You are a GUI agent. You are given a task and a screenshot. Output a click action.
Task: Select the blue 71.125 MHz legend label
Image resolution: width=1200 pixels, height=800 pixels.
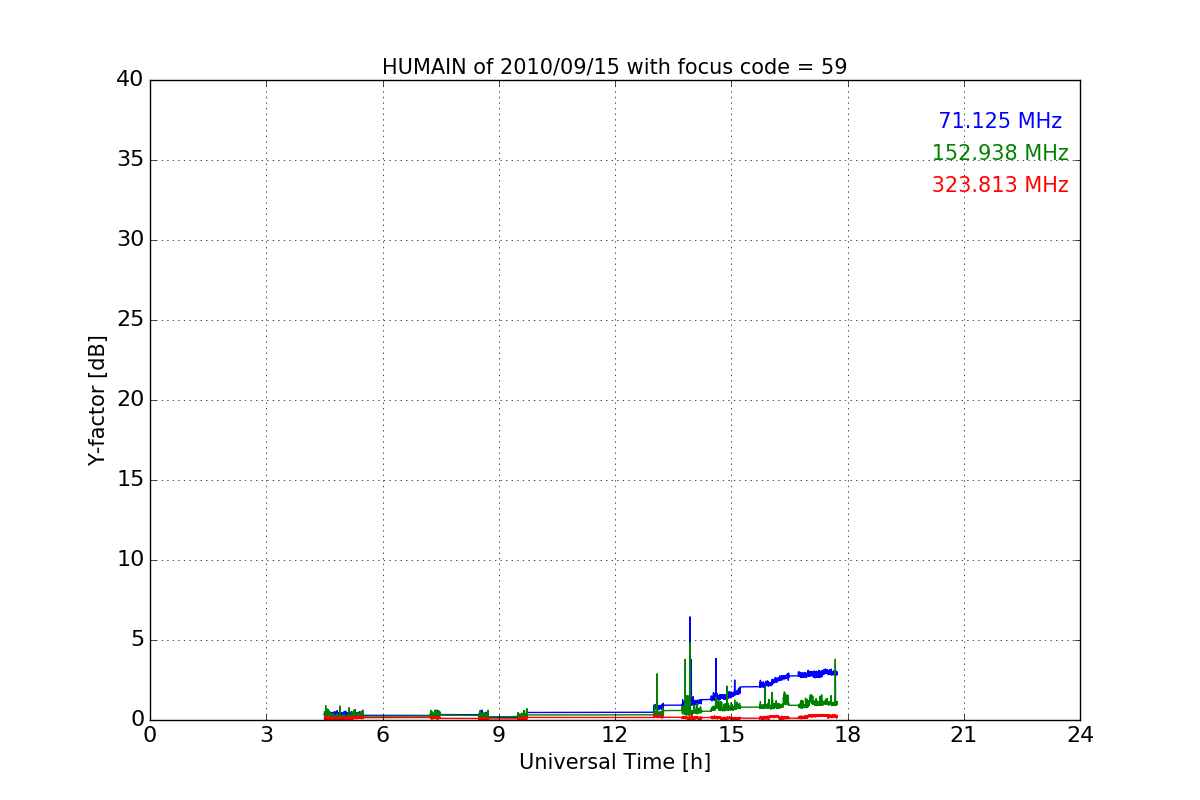[1000, 121]
